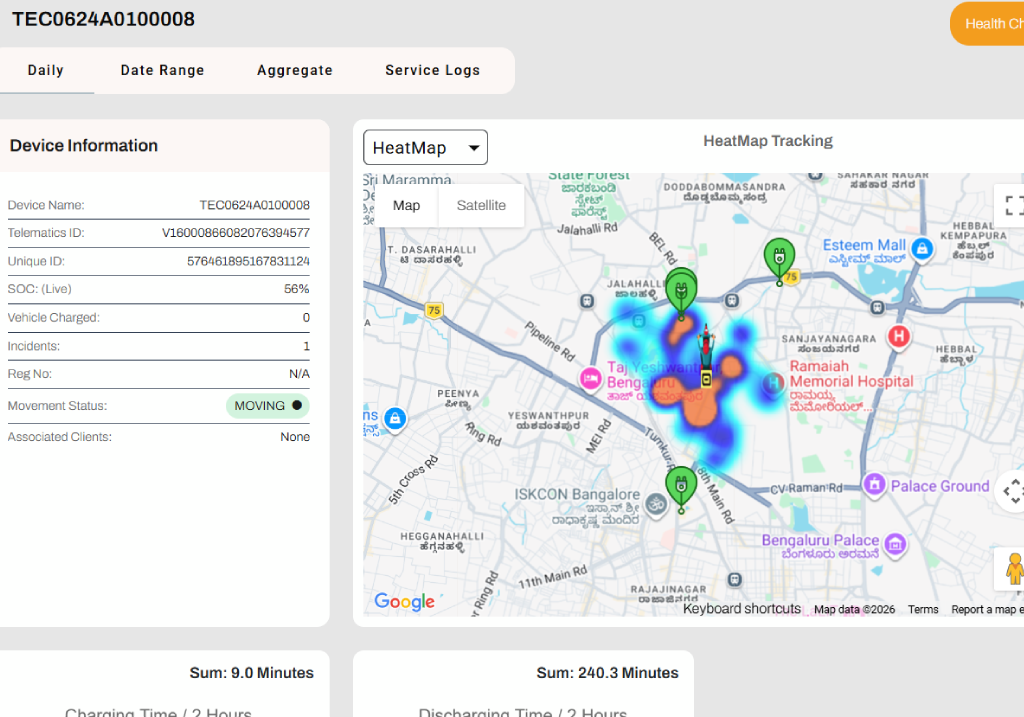Click the SOC live value 56%
Screen dimensions: 1024x717
[296, 289]
